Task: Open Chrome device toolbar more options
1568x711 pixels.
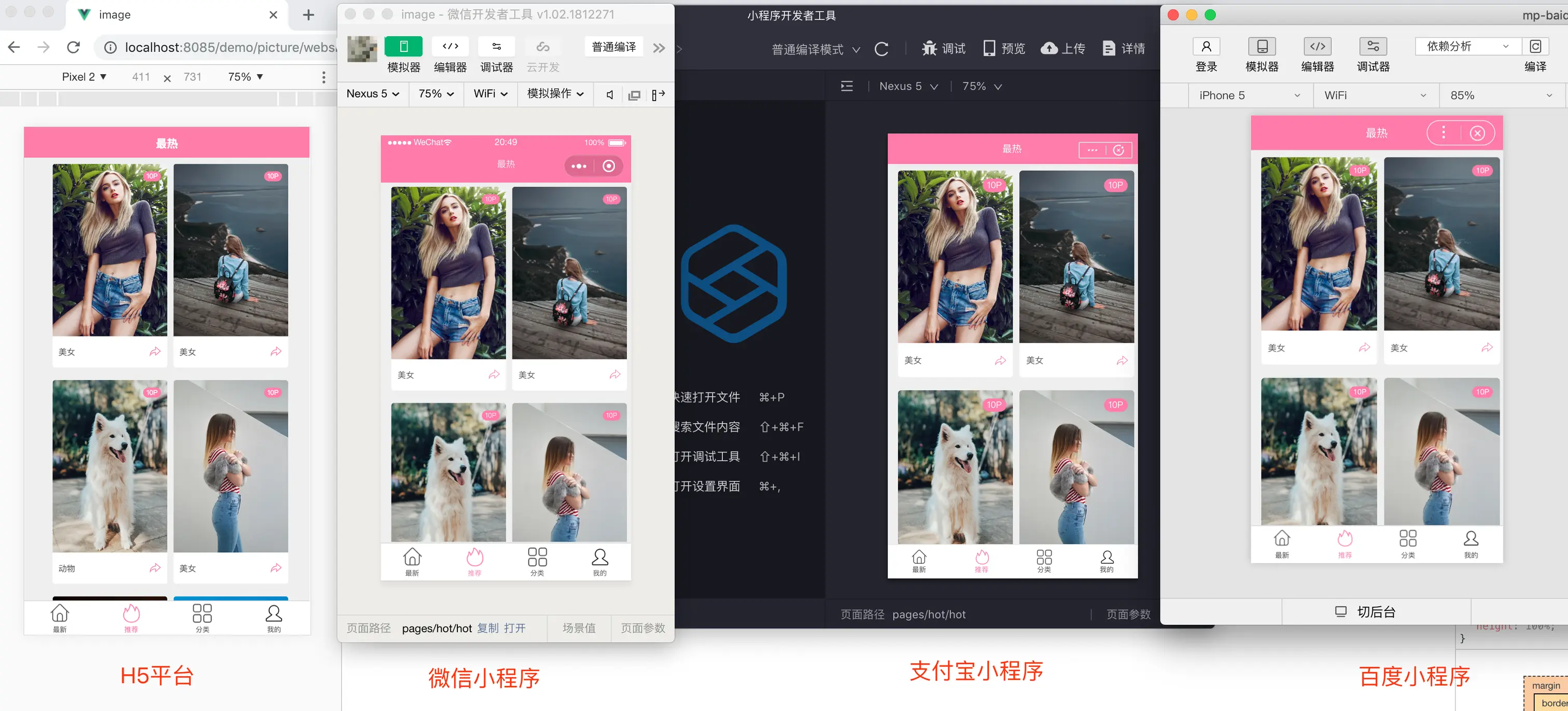Action: click(x=324, y=77)
